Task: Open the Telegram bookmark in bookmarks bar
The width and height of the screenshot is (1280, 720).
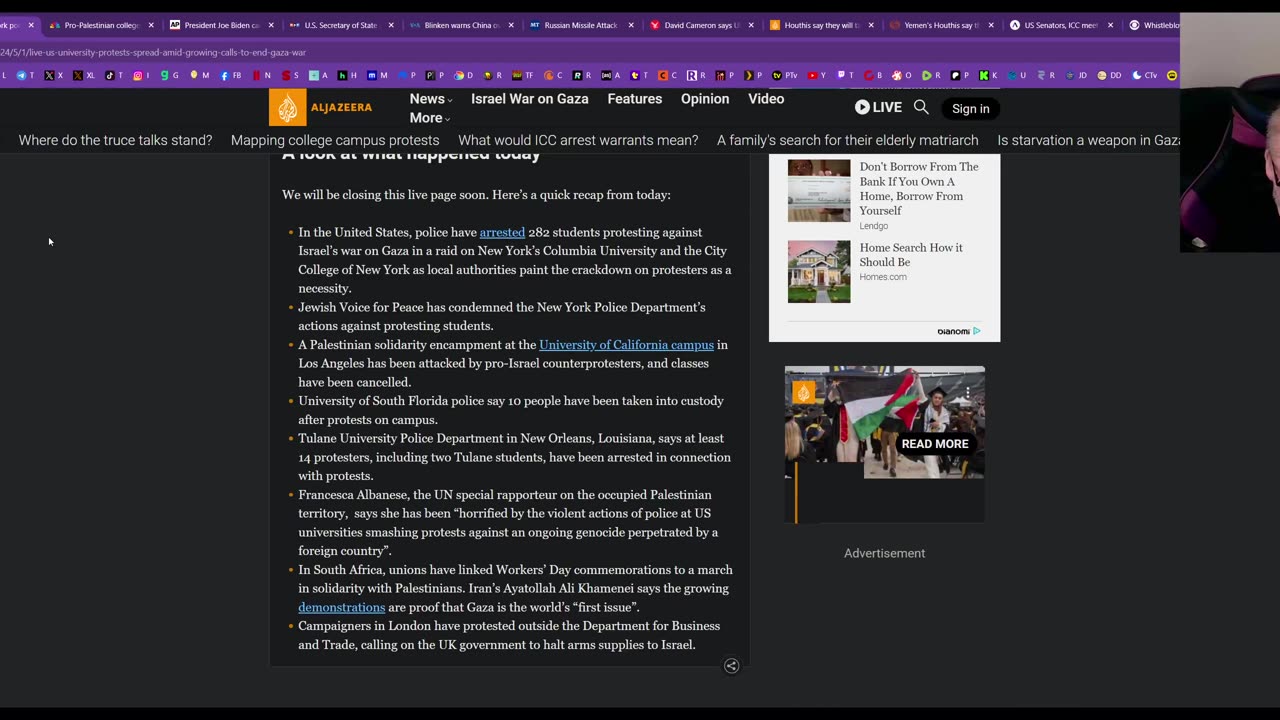Action: click(25, 75)
